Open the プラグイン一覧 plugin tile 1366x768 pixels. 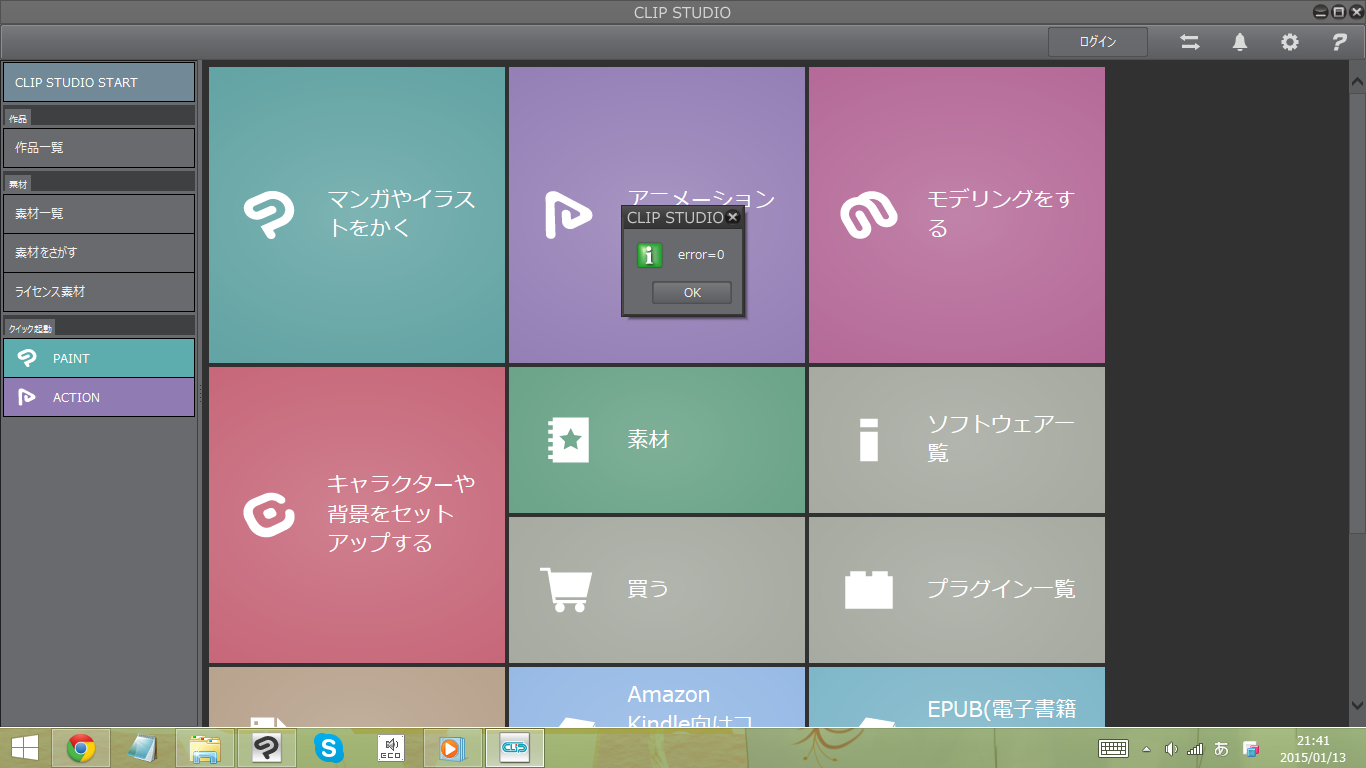(x=956, y=589)
